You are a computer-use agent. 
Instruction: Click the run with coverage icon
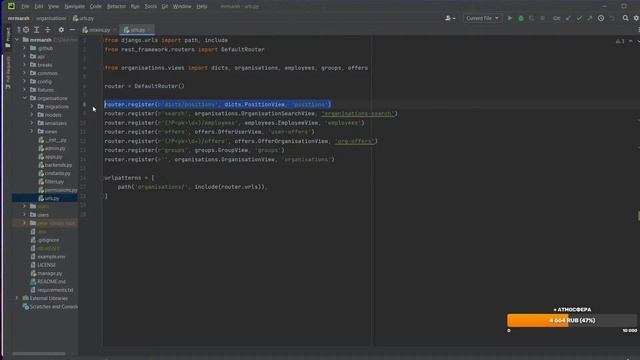pyautogui.click(x=531, y=18)
